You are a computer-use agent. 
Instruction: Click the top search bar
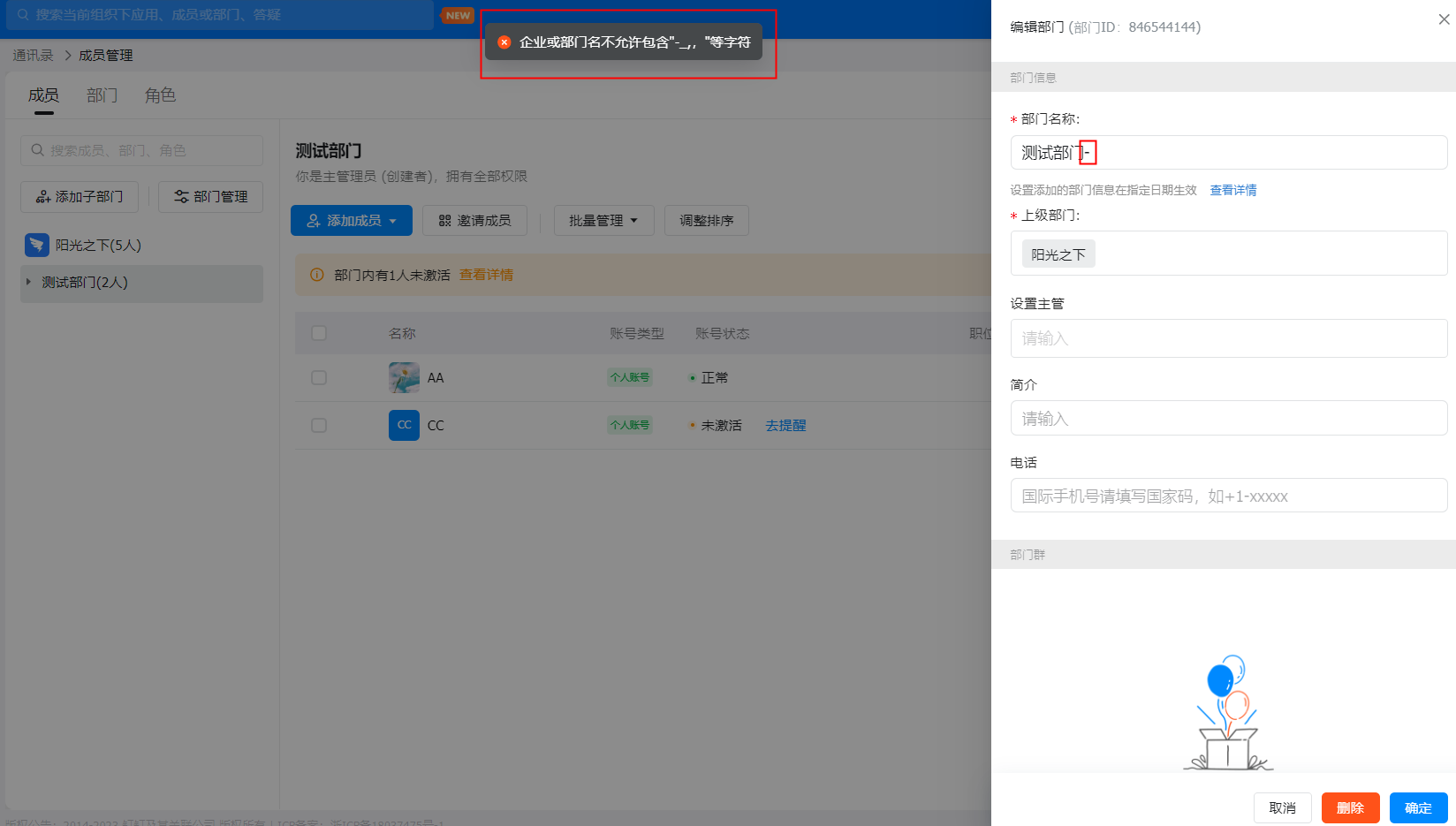pos(221,15)
